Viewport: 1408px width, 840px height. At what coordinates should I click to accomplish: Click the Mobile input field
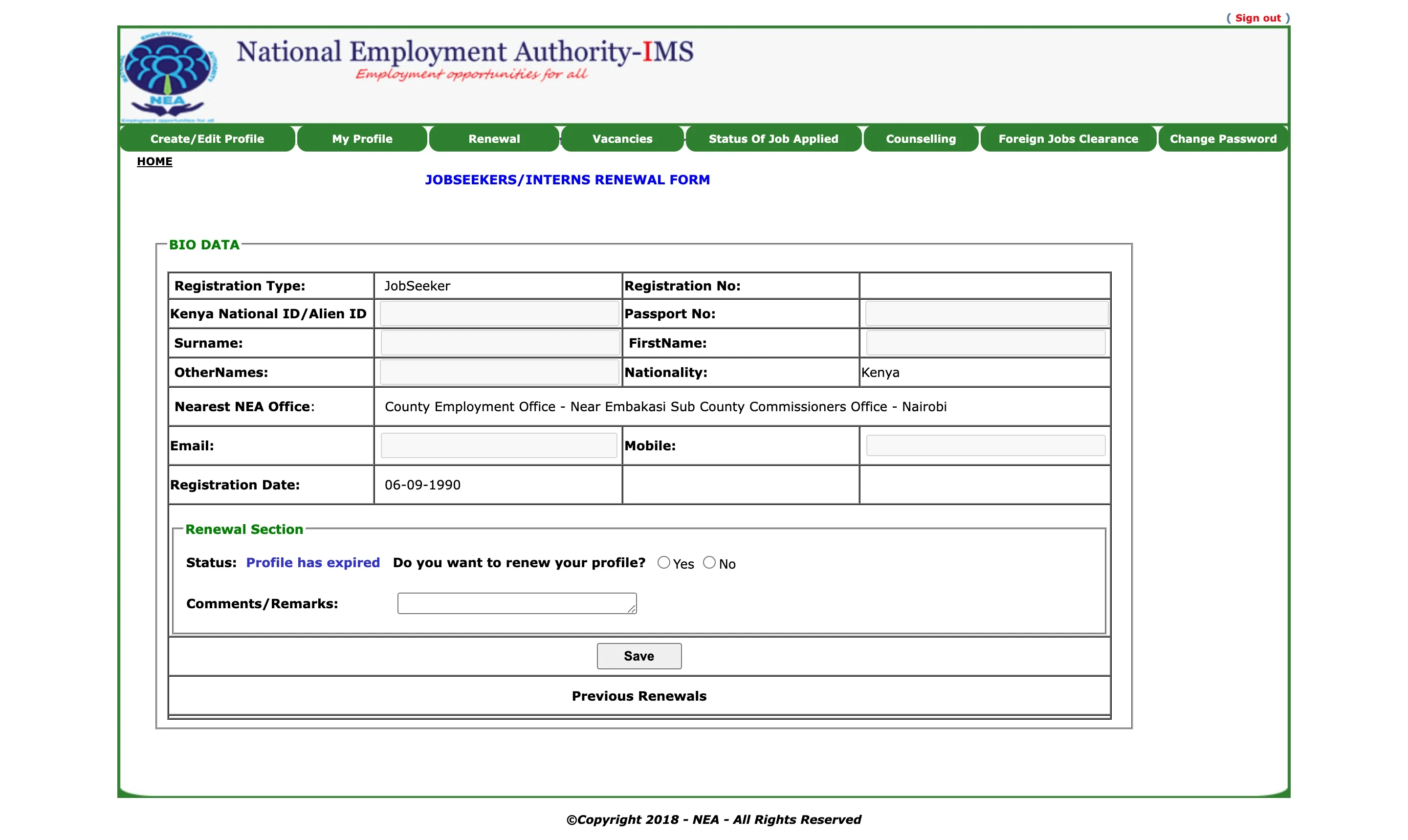click(x=986, y=445)
